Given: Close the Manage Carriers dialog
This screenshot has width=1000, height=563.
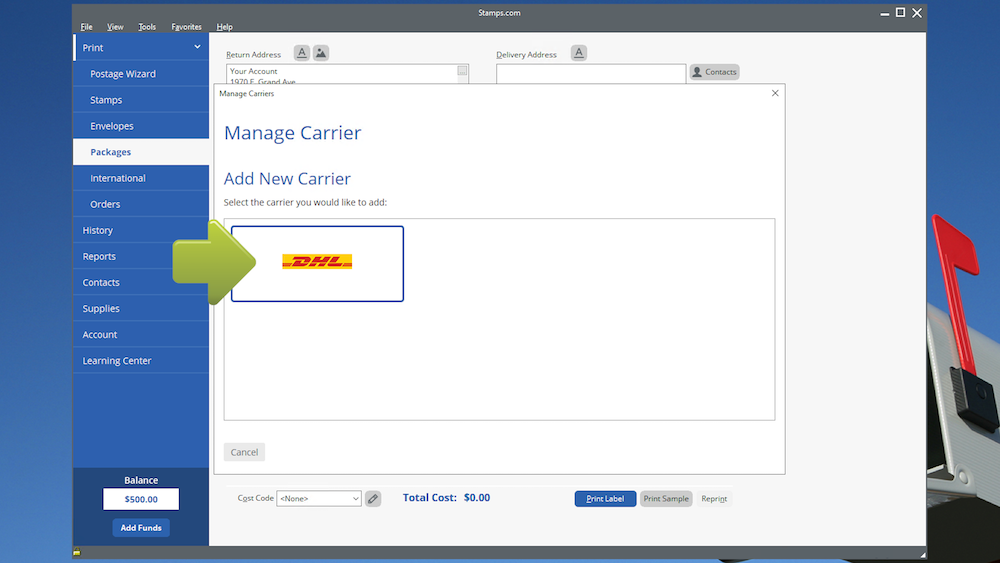Looking at the screenshot, I should tap(775, 93).
